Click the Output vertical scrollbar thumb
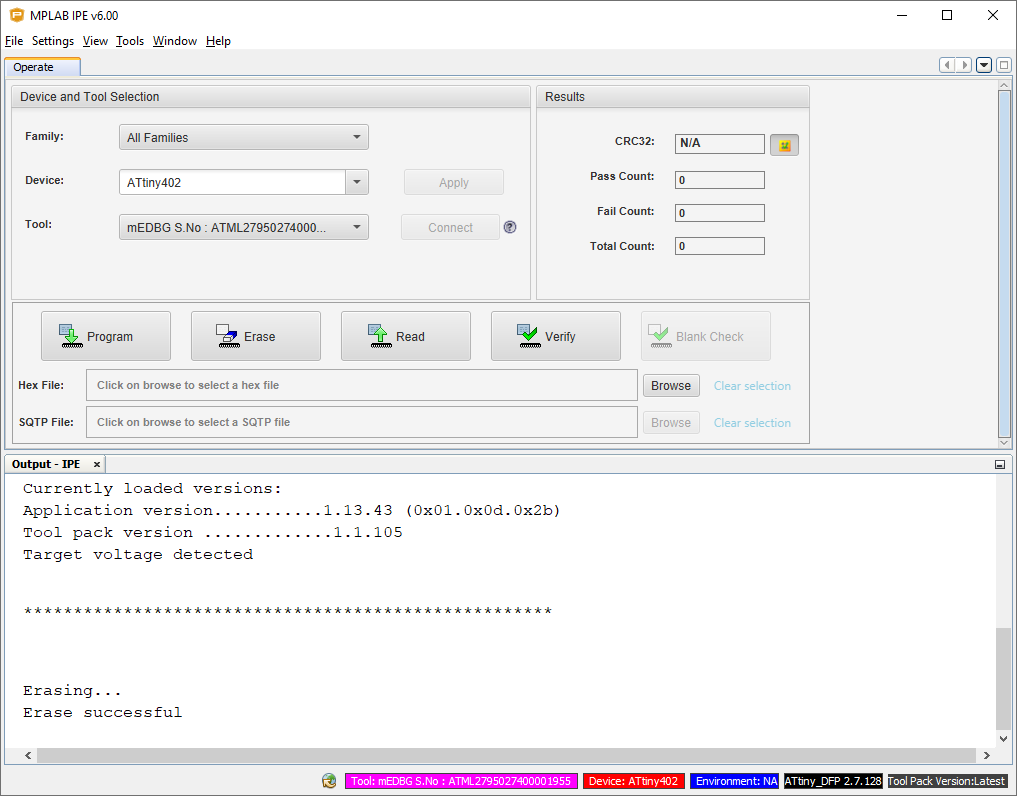Image resolution: width=1017 pixels, height=796 pixels. pyautogui.click(x=1003, y=679)
